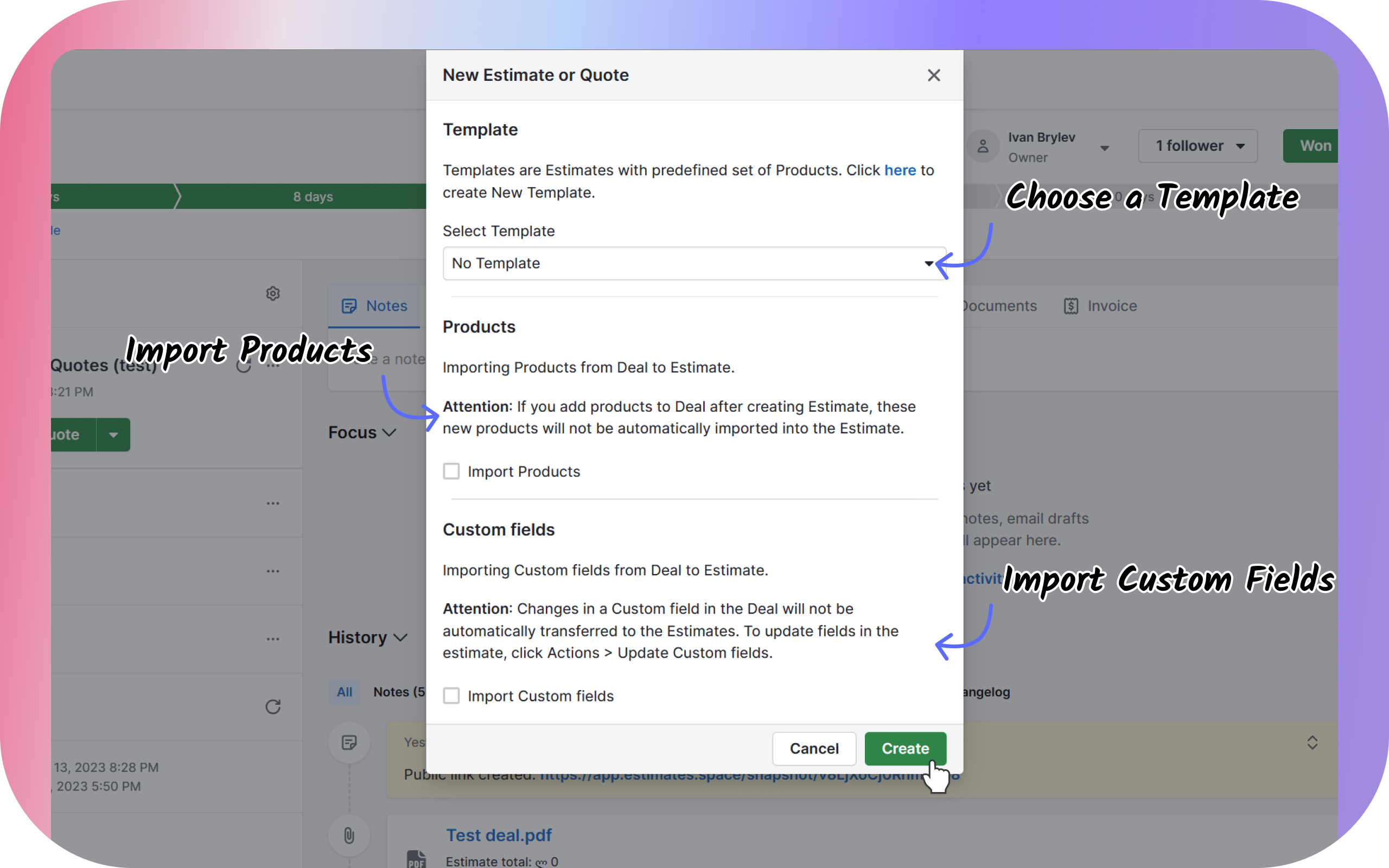
Task: Click the green Create button
Action: 904,748
